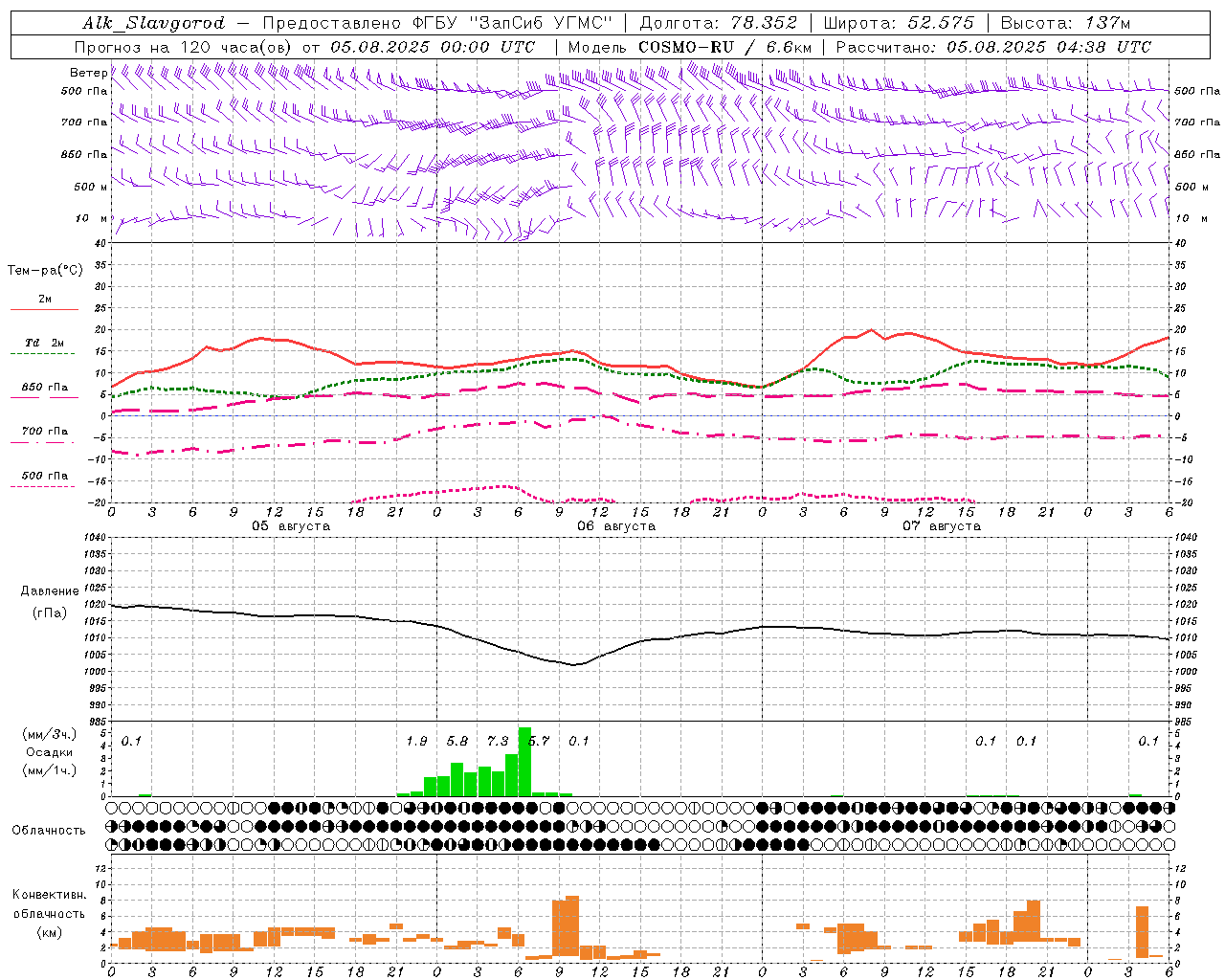Click the Рассчитано: 05.08.2025 04:38 UTC text
Viewport: 1225px width, 980px height.
point(993,47)
